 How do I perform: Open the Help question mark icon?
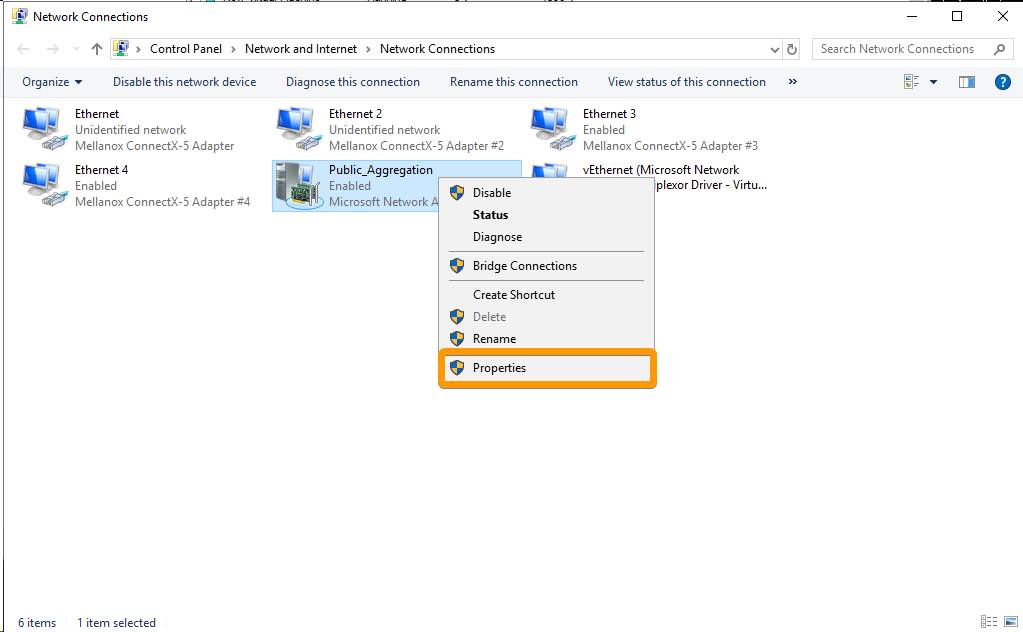tap(1003, 82)
